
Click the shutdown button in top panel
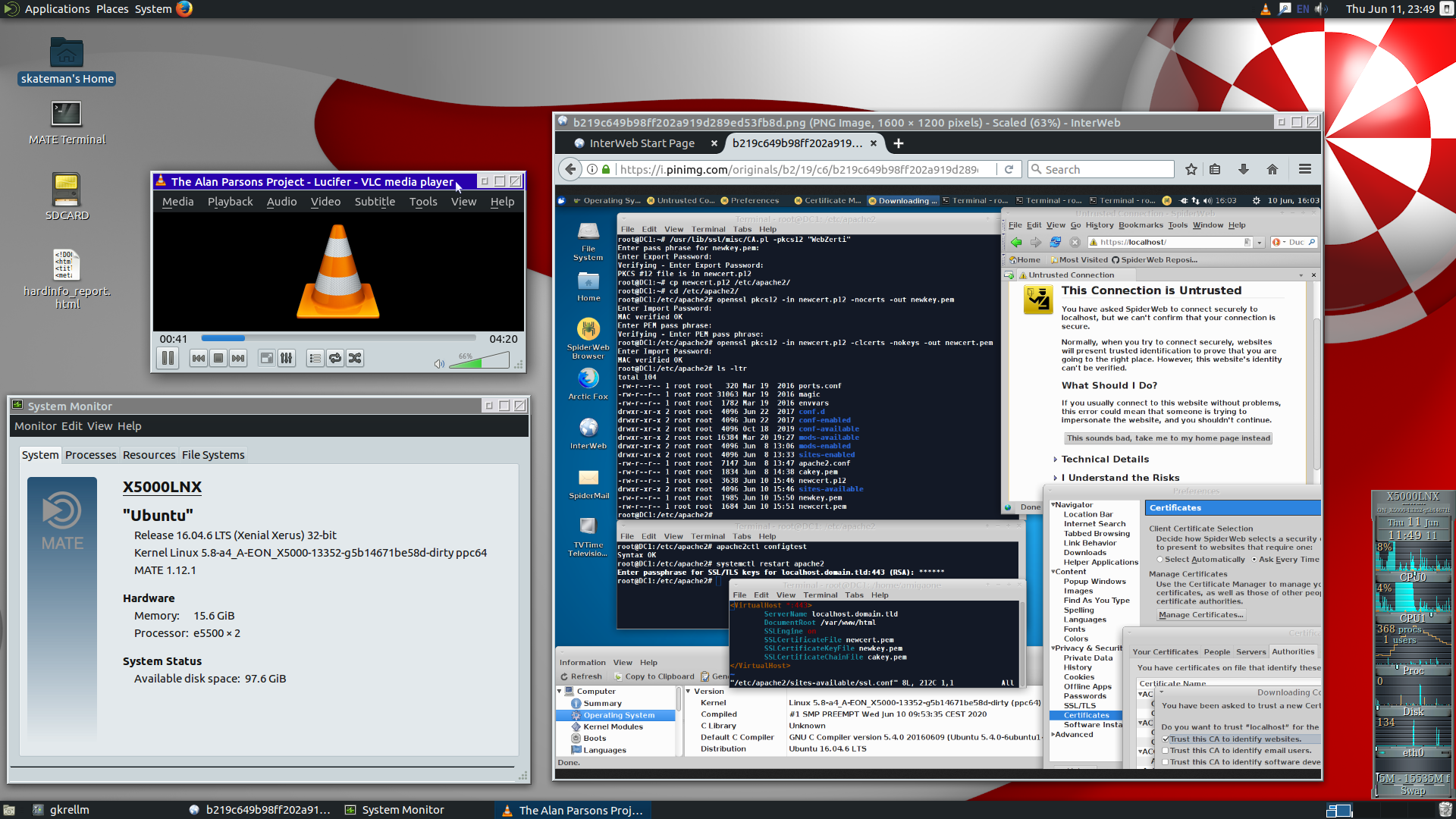point(1446,9)
